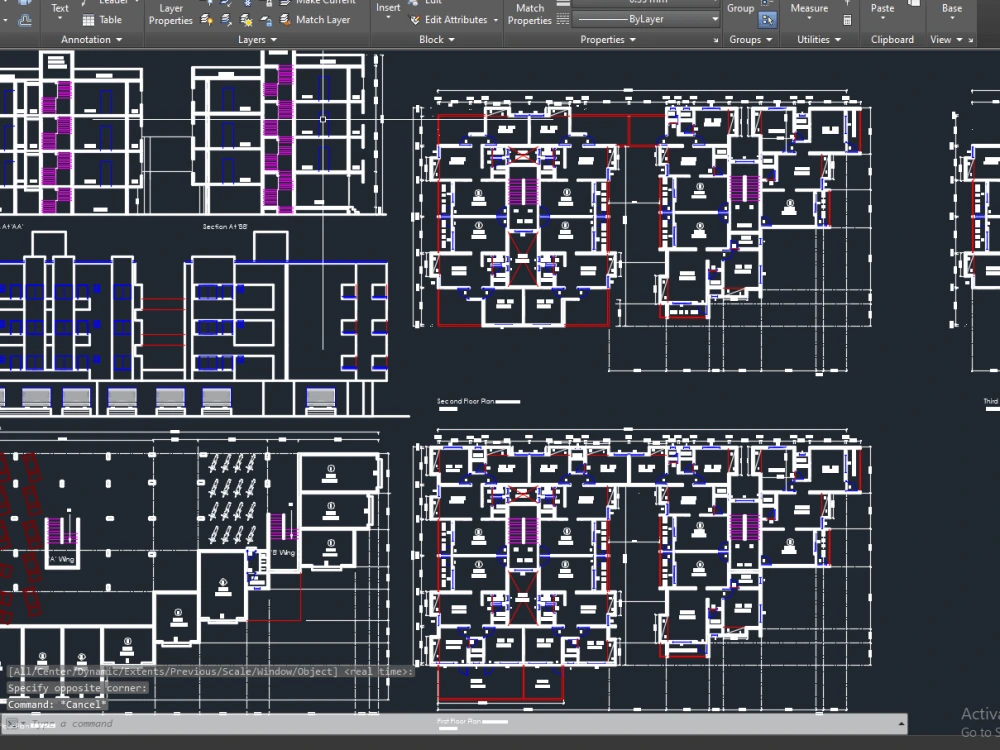Open the QuickCalc calculator in Utilities

coord(845,22)
